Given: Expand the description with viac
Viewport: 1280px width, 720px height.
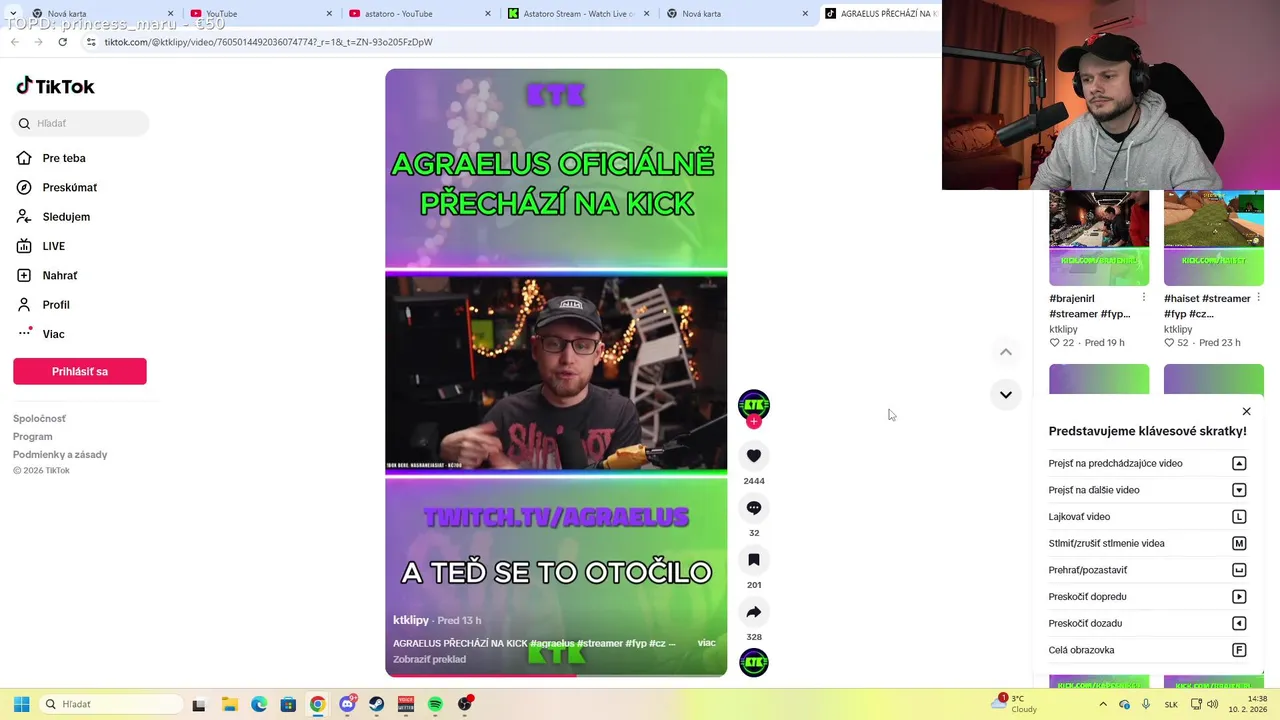Looking at the screenshot, I should pyautogui.click(x=706, y=643).
